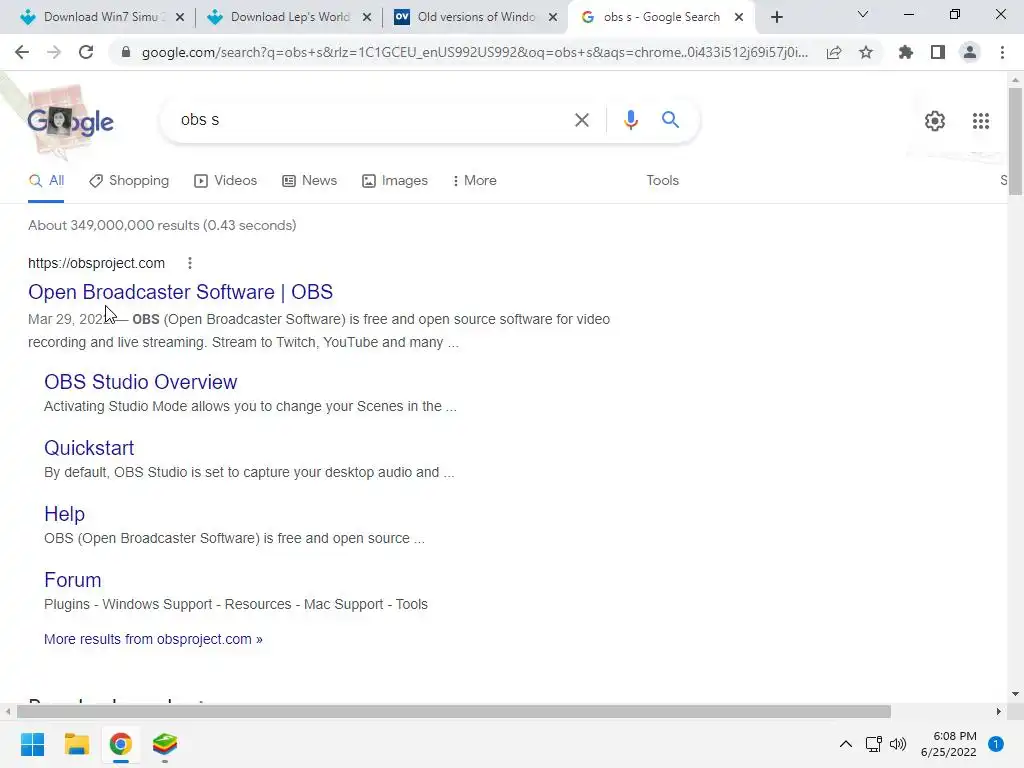This screenshot has height=768, width=1024.
Task: Switch to News results
Action: pyautogui.click(x=310, y=181)
